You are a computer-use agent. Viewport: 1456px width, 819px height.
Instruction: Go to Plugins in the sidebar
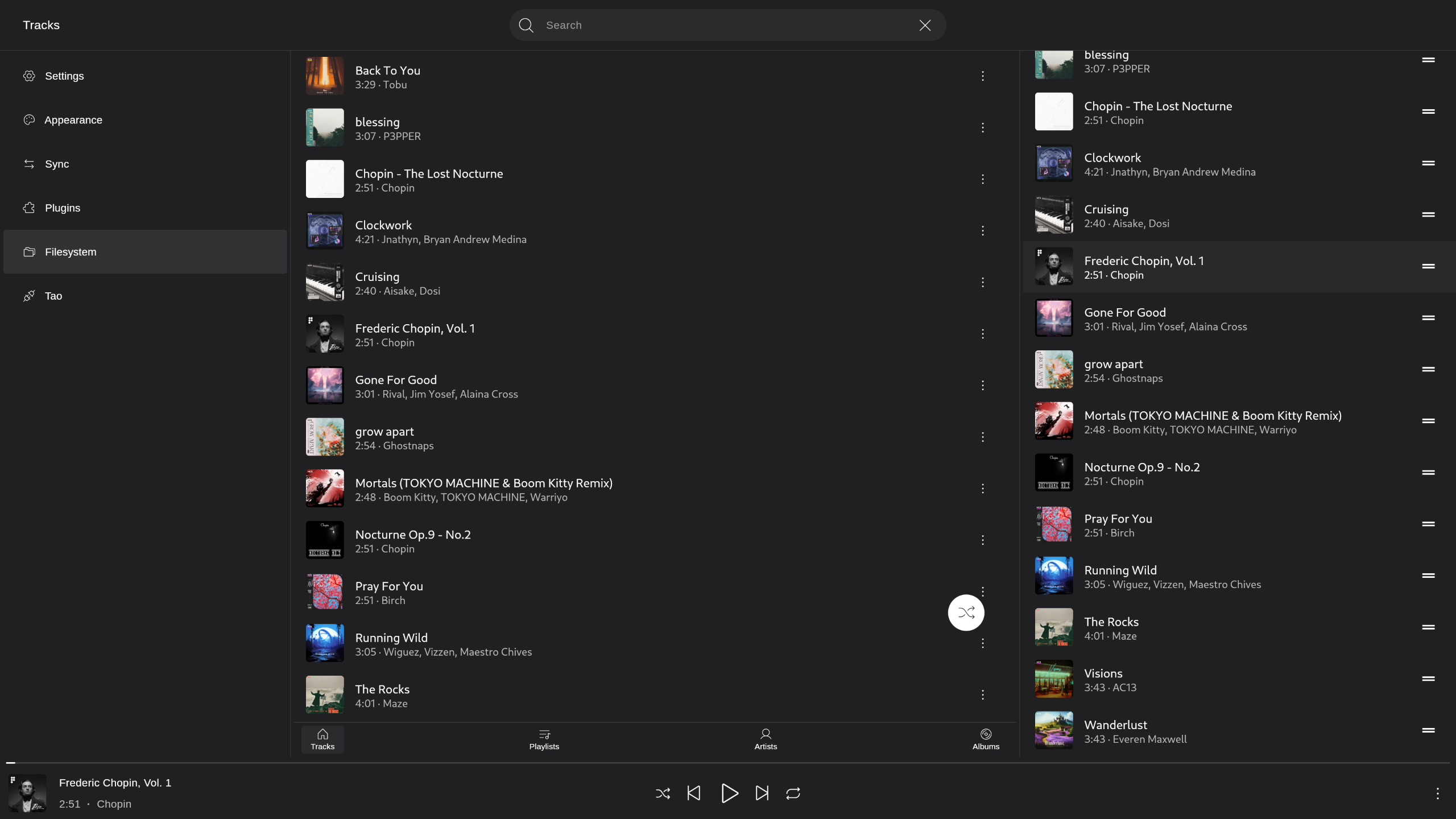[145, 208]
